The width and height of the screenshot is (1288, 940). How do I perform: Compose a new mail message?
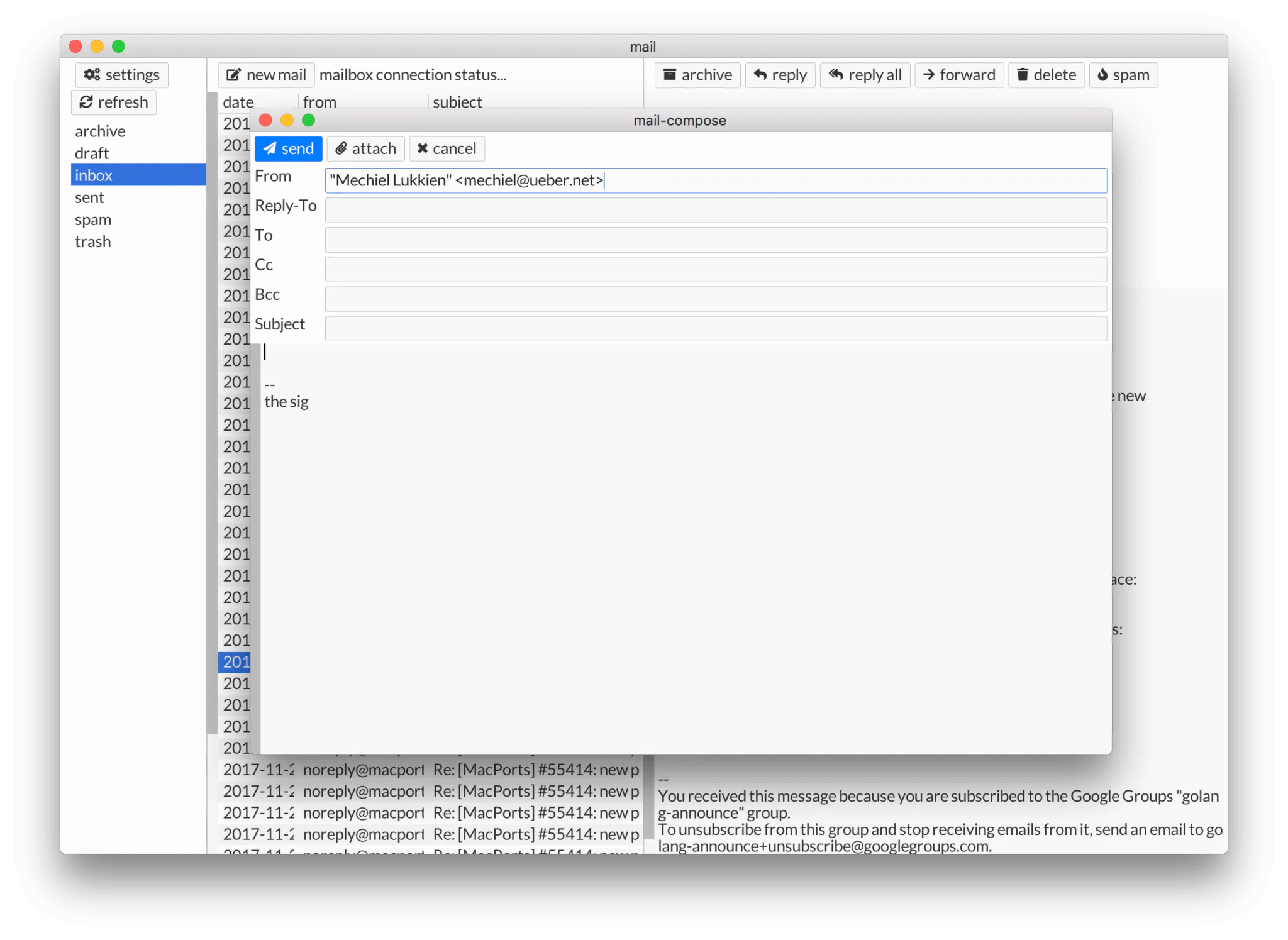pos(266,74)
